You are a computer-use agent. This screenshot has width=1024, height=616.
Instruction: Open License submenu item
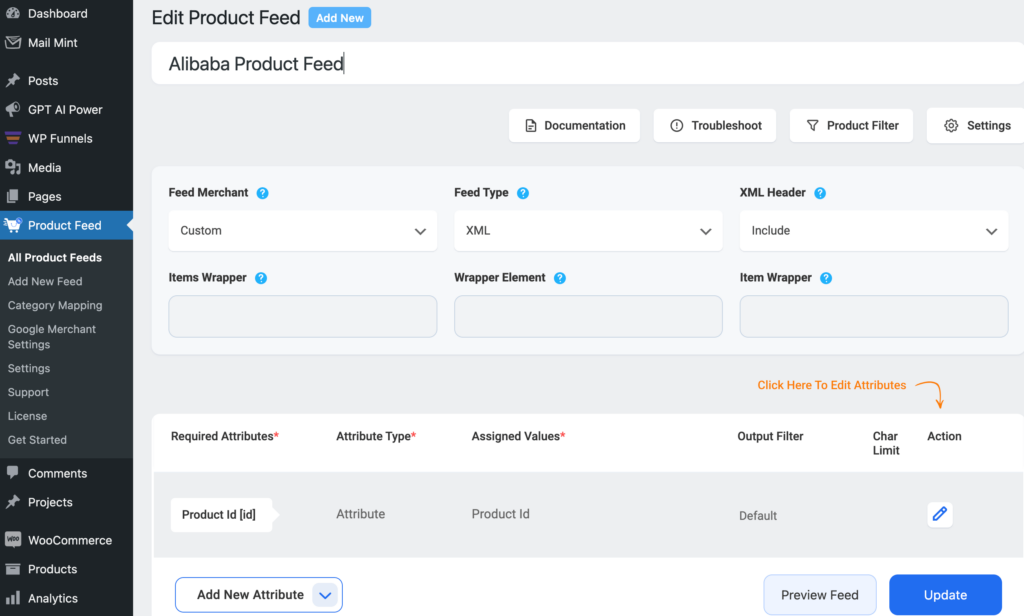pos(27,416)
